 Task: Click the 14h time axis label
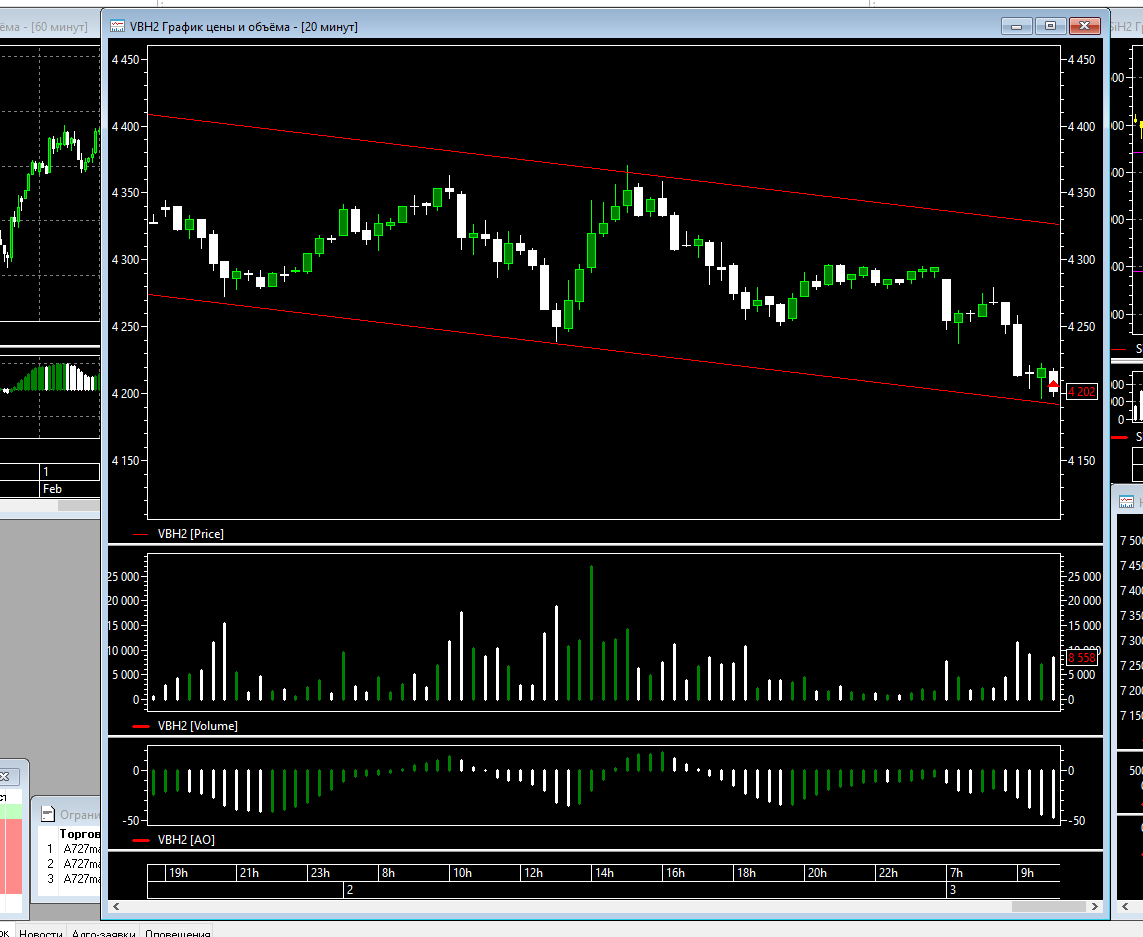click(x=604, y=873)
